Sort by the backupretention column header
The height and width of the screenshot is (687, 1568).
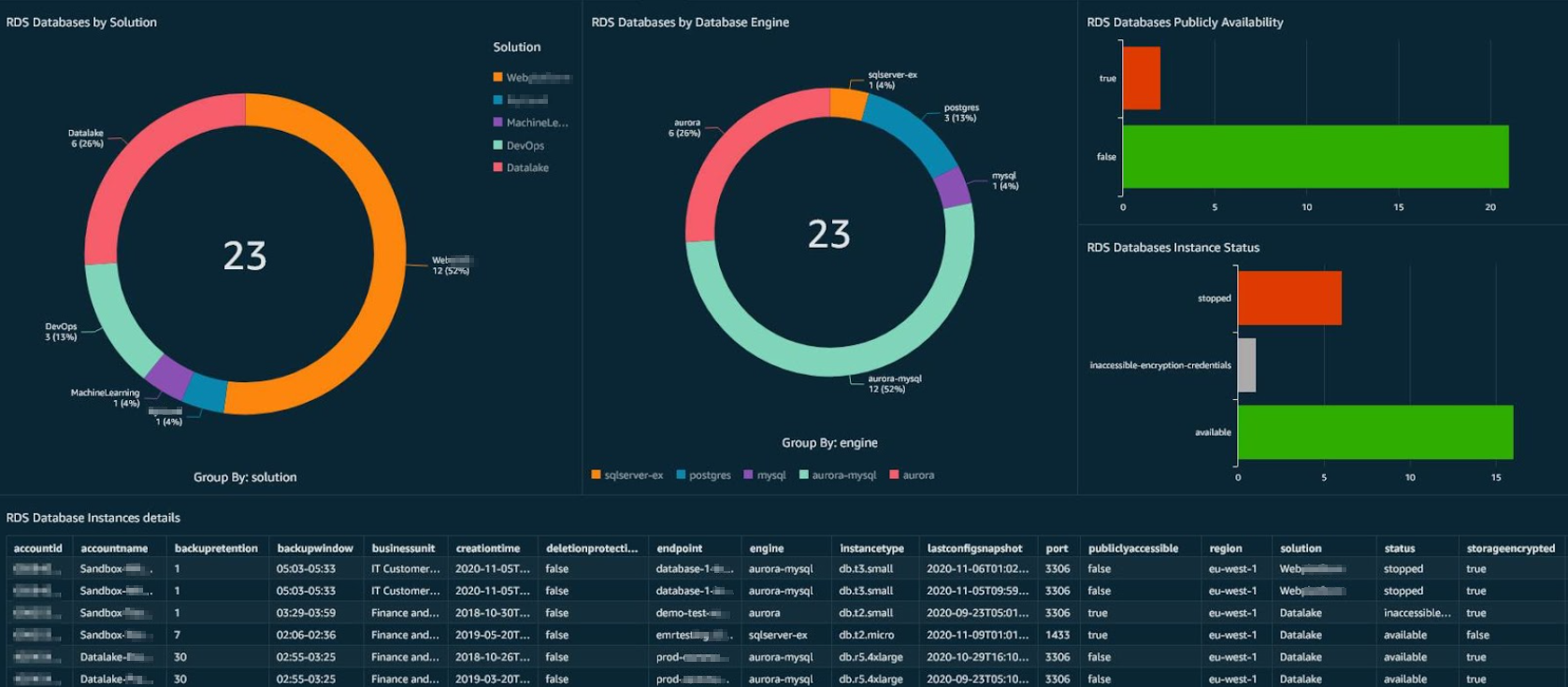point(216,549)
